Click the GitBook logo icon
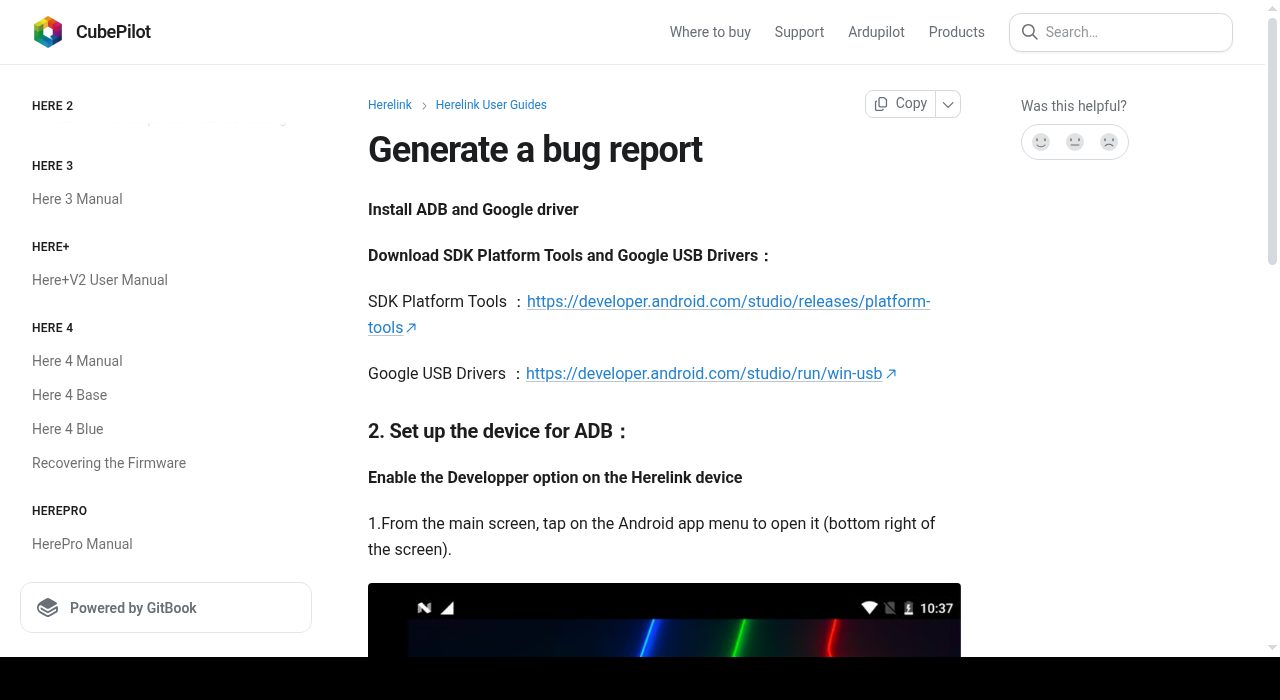This screenshot has height=700, width=1280. point(47,608)
